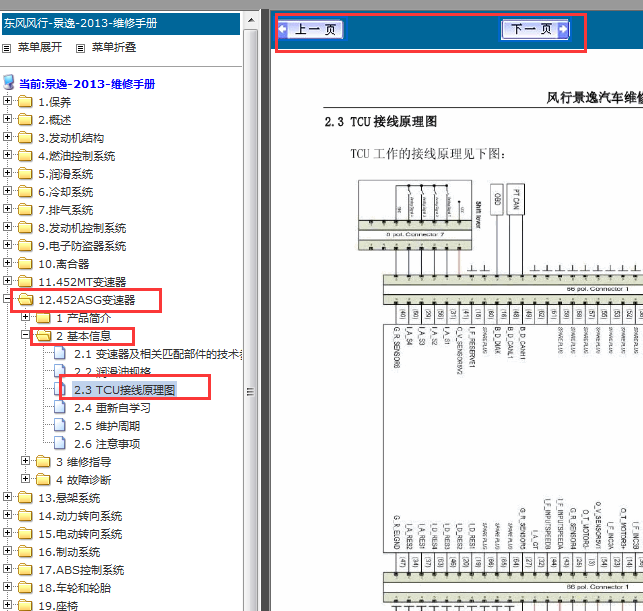Screen dimensions: 643x611
Task: Click the folder icon of 14.动力转向系统
Action: (25, 515)
